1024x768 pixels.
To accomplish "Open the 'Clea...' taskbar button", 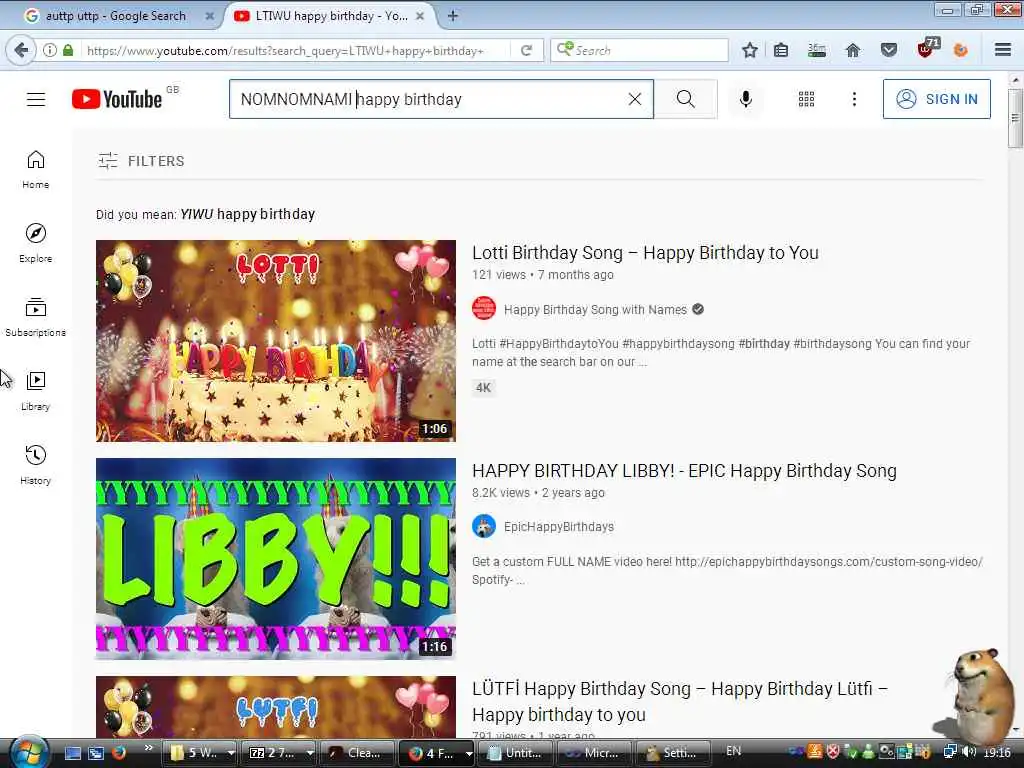I will (x=358, y=753).
